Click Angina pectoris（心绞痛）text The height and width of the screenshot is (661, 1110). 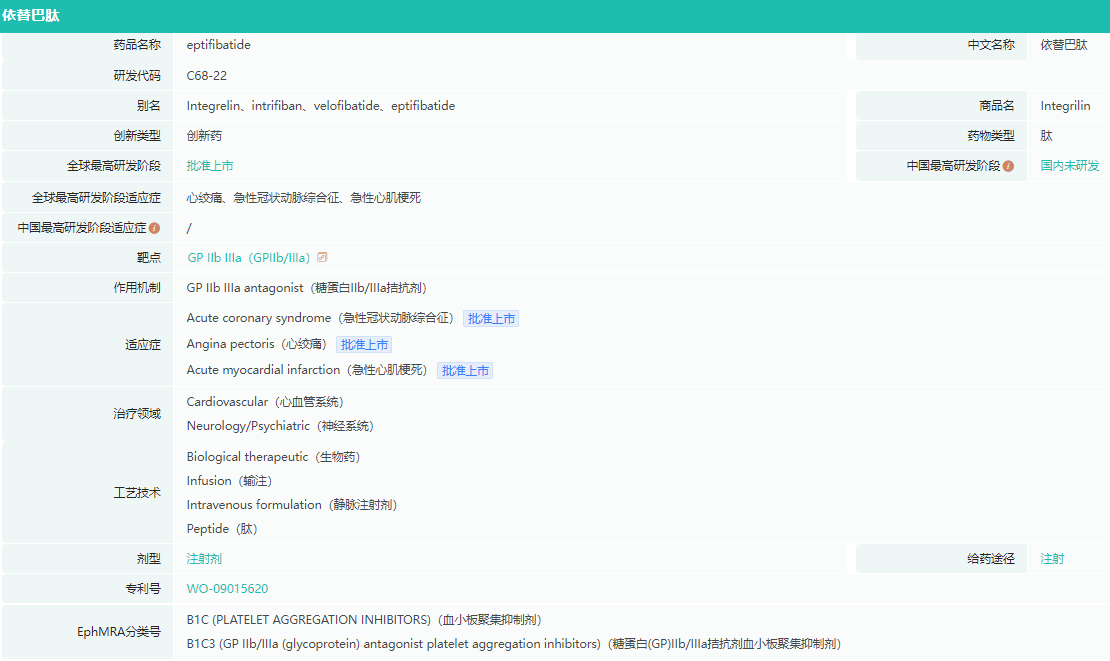coord(256,344)
